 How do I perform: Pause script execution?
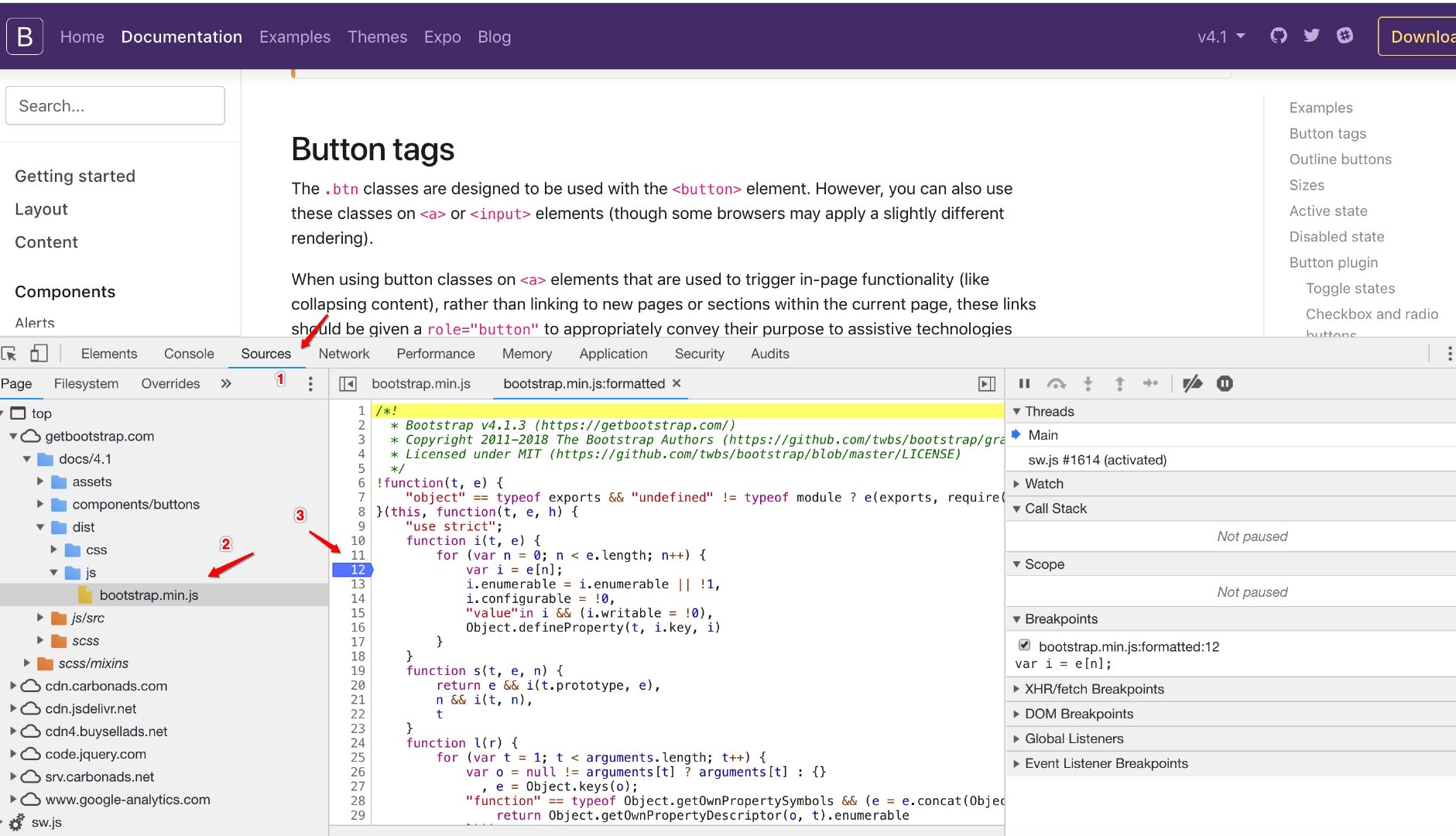1025,383
